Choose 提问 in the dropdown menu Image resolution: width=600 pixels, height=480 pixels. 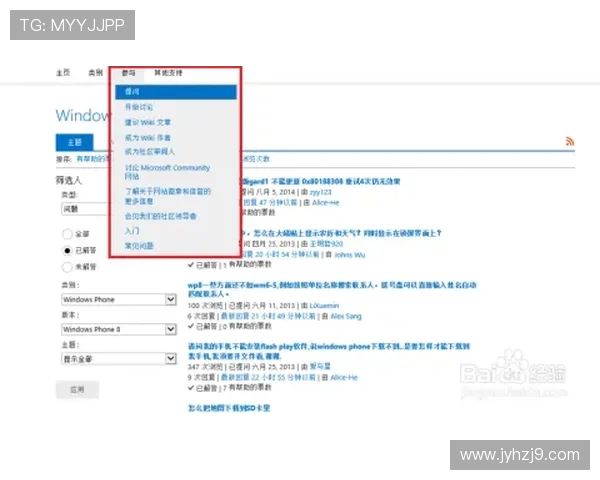coord(176,92)
